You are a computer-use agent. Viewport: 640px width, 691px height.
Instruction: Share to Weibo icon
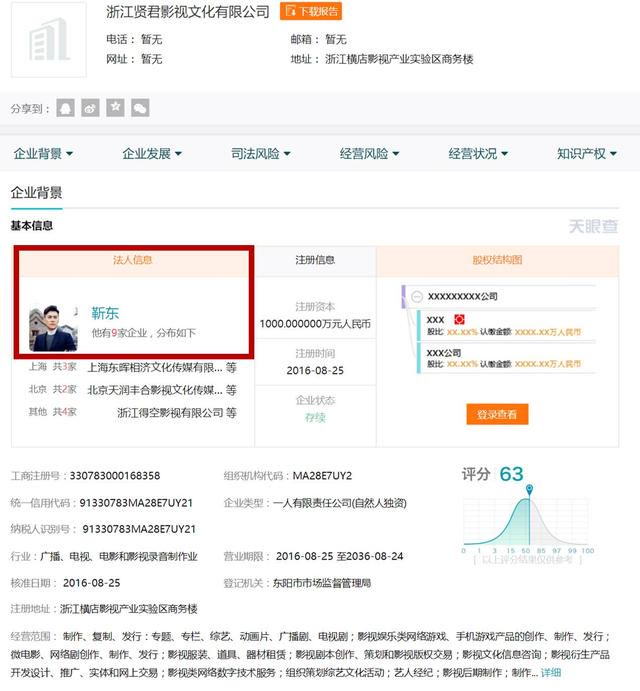[x=90, y=108]
